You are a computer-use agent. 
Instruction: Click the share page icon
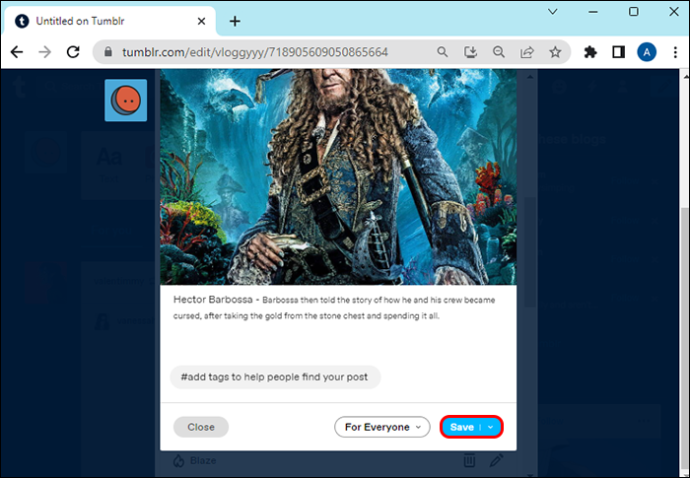click(527, 52)
